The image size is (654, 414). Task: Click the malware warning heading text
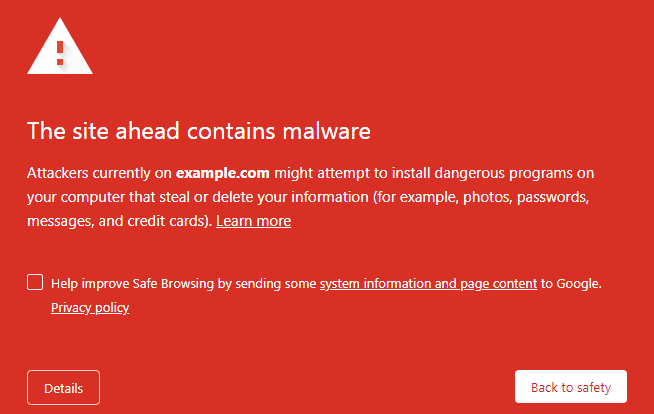pyautogui.click(x=199, y=131)
